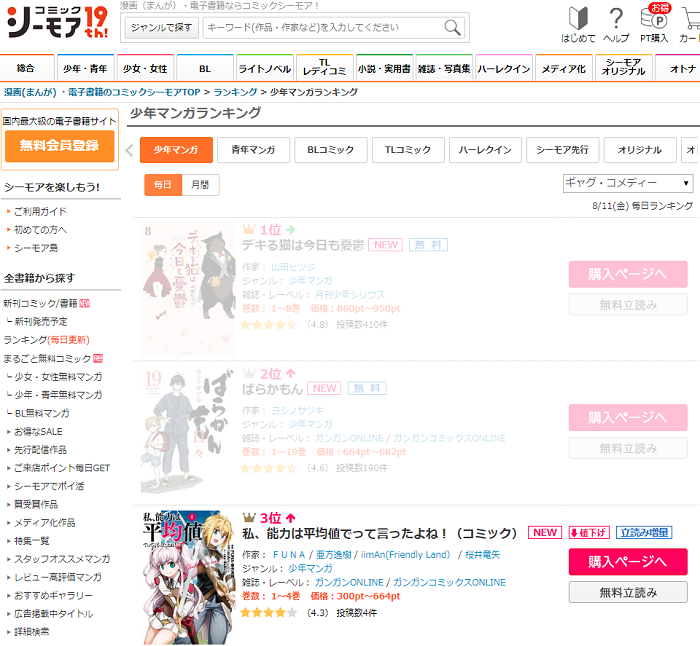
Task: Select the BLコミック ranking category
Action: click(x=331, y=150)
